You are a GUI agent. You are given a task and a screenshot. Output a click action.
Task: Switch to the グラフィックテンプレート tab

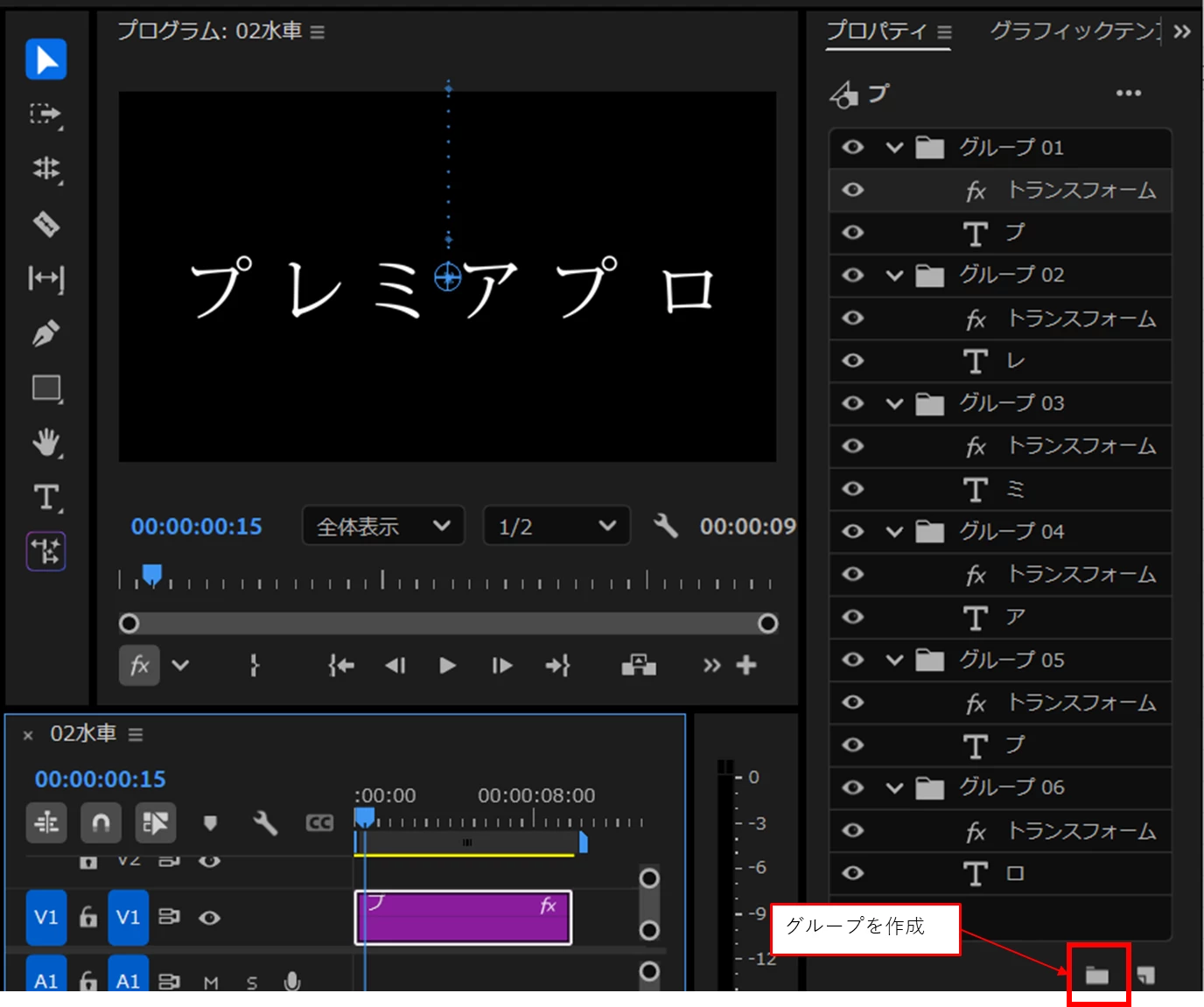click(x=1074, y=31)
